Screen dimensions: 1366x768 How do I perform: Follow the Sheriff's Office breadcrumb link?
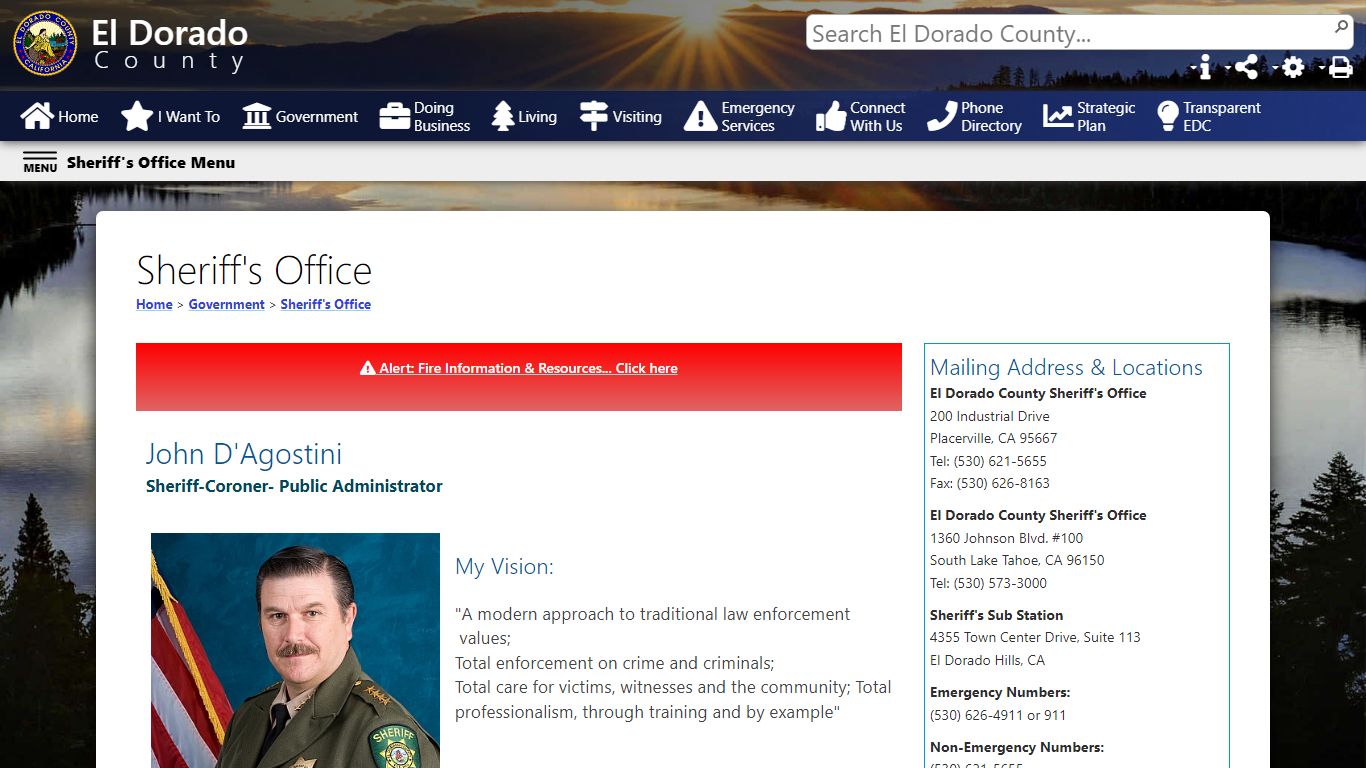325,304
